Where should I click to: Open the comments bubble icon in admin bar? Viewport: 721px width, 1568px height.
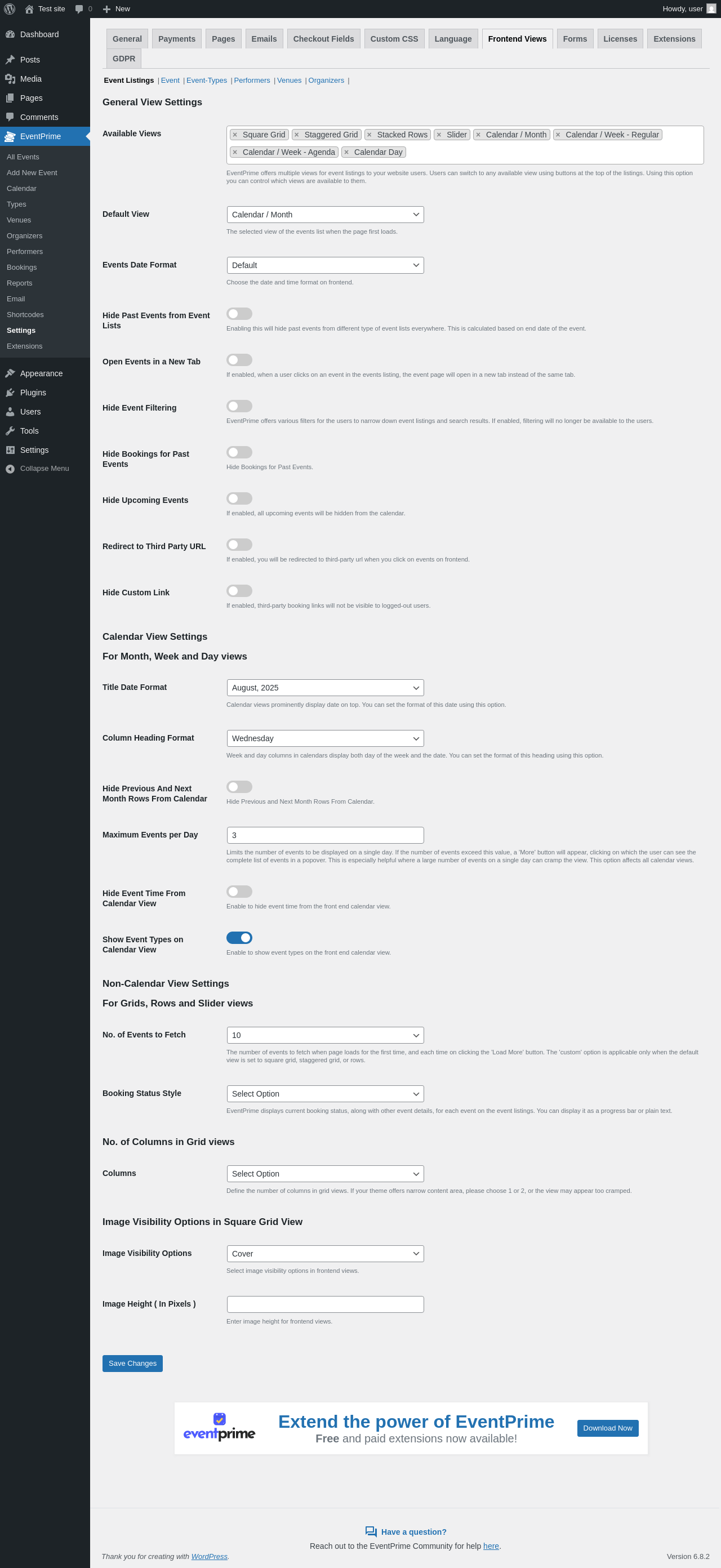pyautogui.click(x=79, y=9)
